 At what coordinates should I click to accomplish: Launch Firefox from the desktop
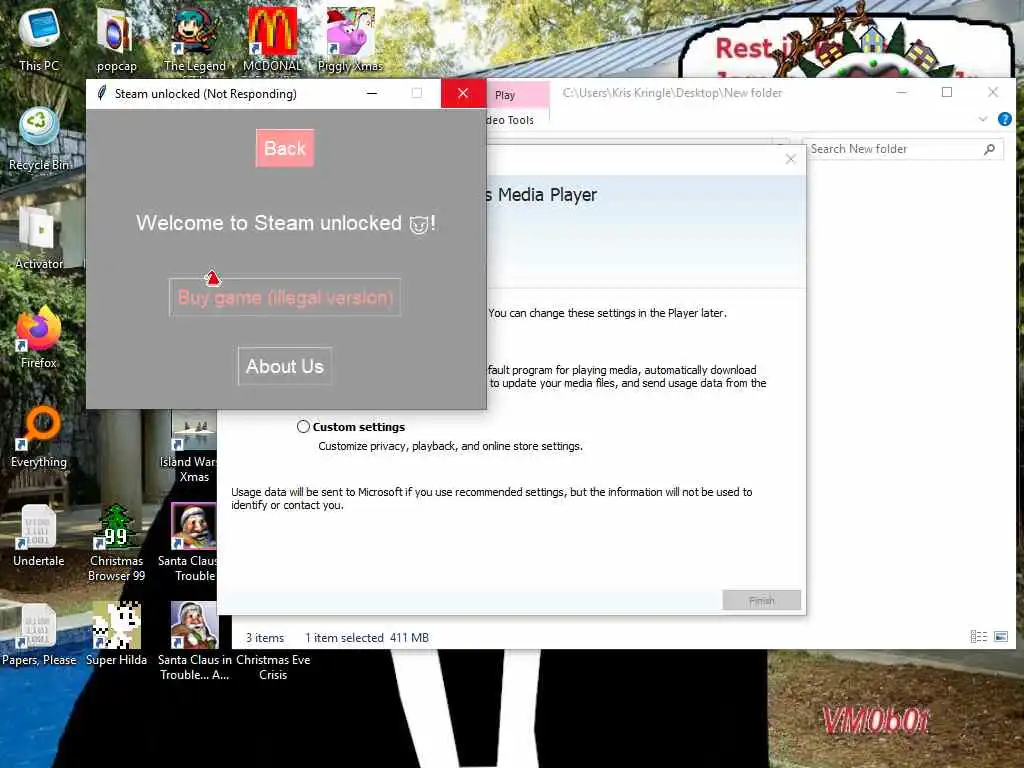point(39,337)
